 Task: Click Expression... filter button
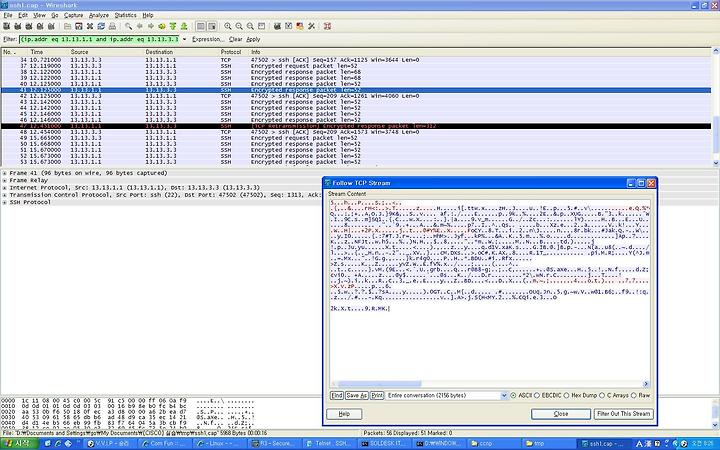click(x=208, y=39)
